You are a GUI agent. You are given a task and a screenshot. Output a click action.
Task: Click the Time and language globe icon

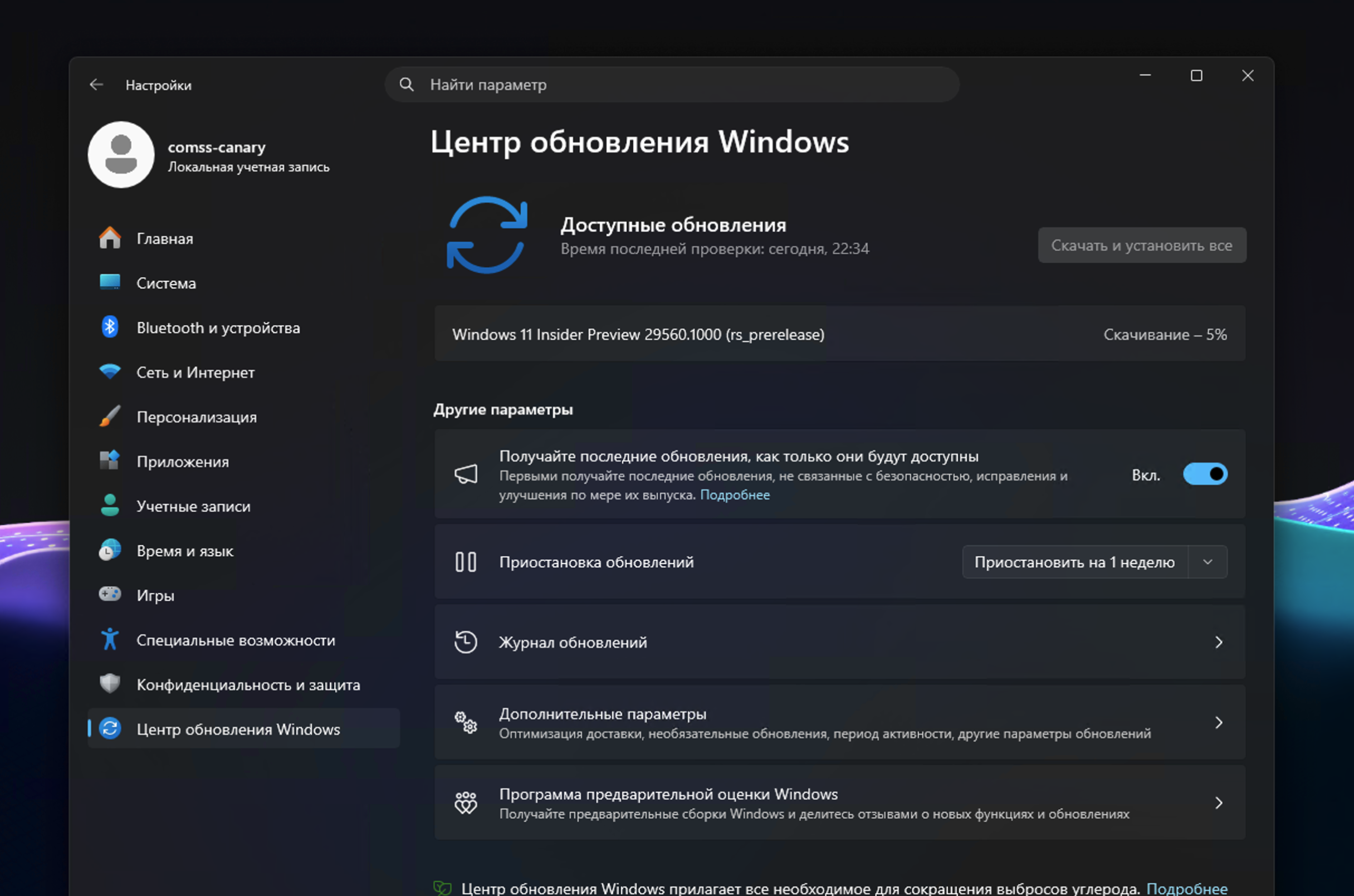pos(110,550)
